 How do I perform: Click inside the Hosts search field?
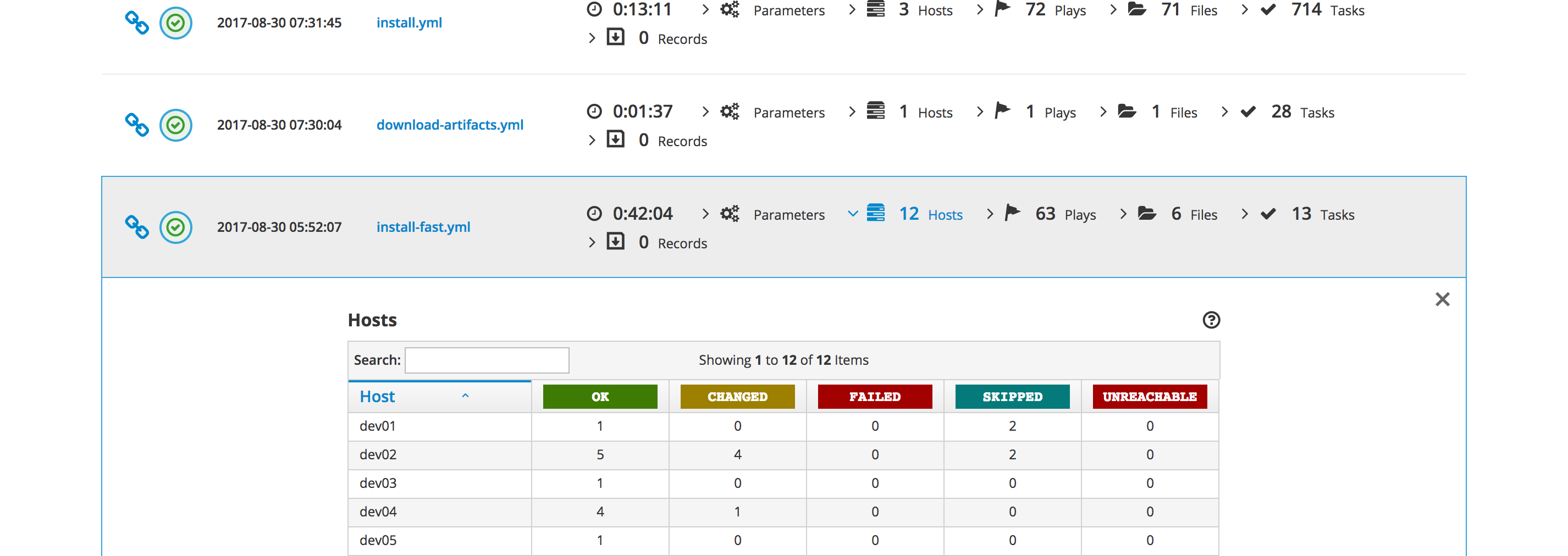pos(487,359)
